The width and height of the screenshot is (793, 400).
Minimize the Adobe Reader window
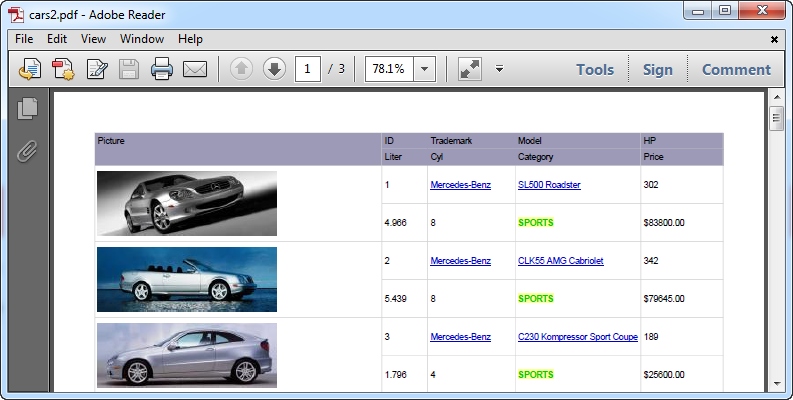pos(698,11)
